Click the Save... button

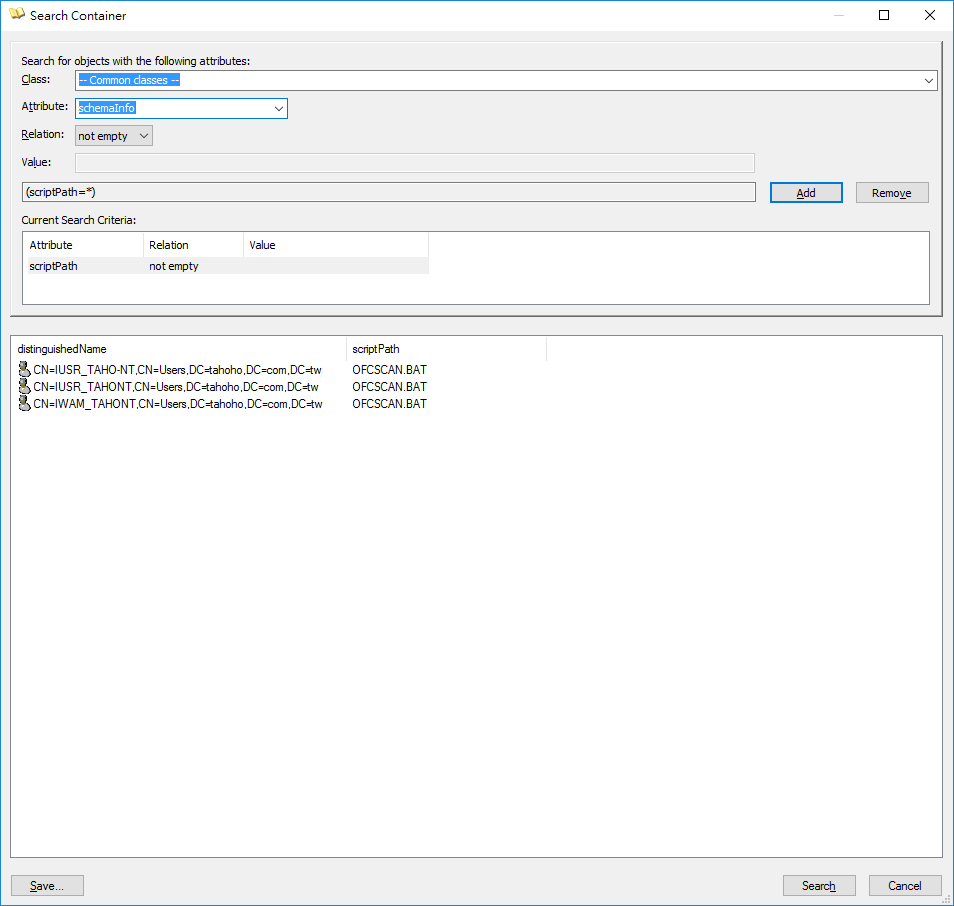47,886
